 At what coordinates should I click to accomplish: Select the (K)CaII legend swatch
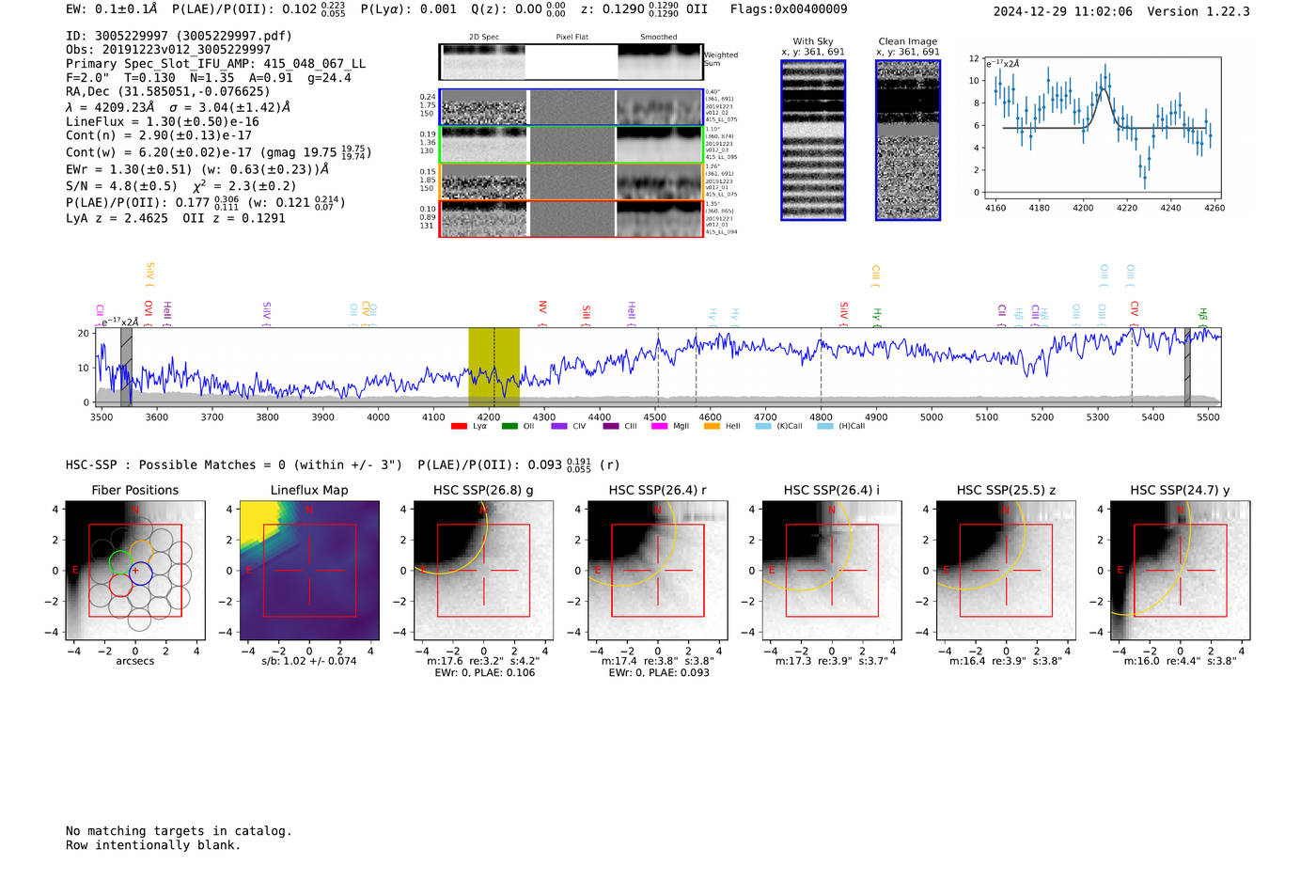click(x=763, y=426)
